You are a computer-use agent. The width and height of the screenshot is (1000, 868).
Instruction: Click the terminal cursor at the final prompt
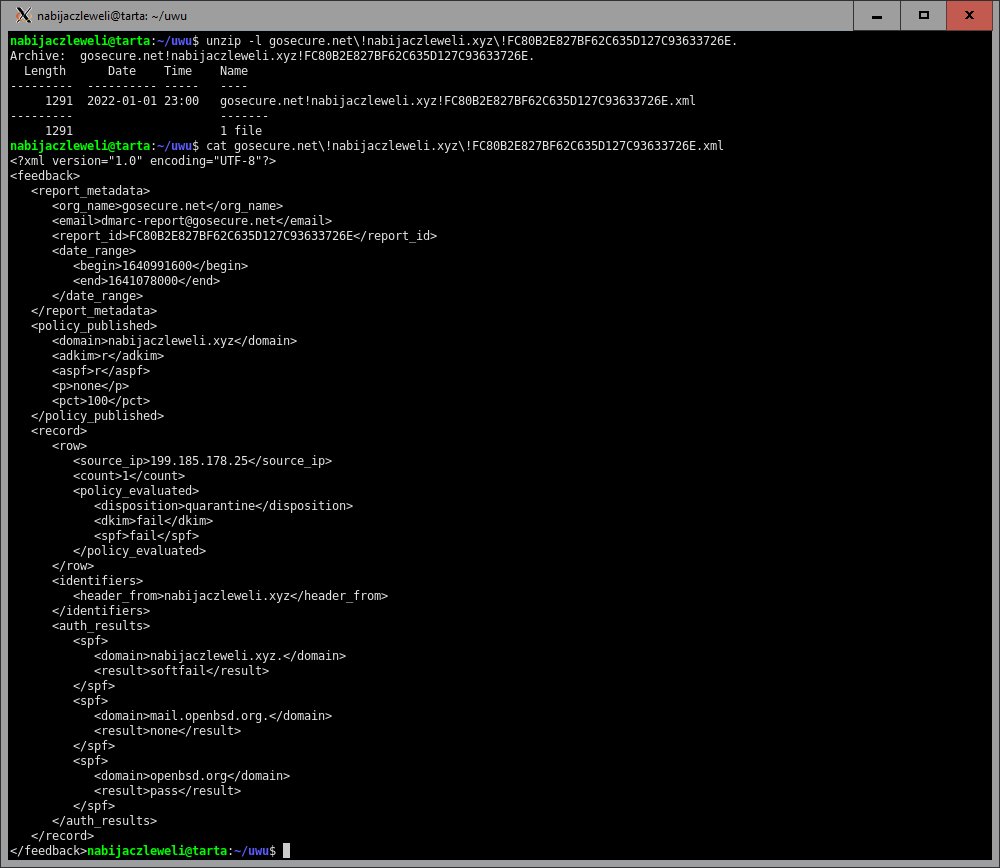286,850
